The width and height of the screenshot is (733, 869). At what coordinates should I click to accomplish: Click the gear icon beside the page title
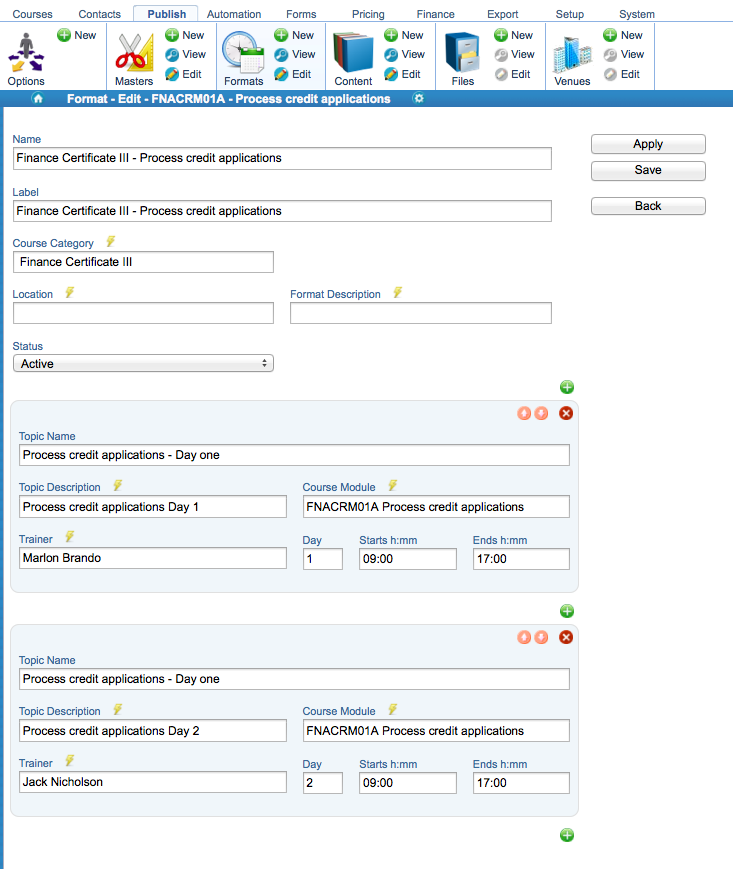click(x=419, y=98)
